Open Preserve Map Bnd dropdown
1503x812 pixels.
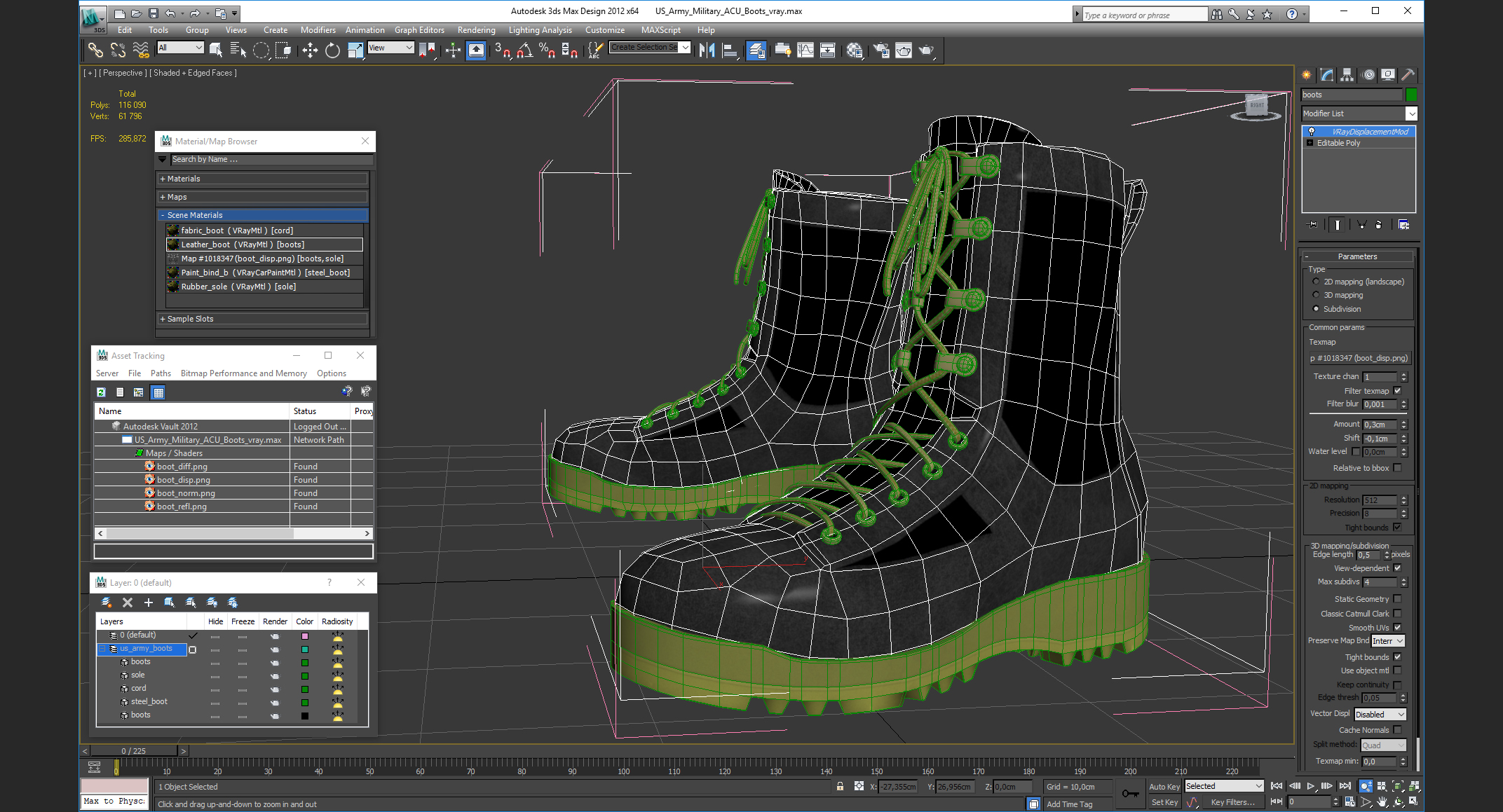pos(1389,641)
